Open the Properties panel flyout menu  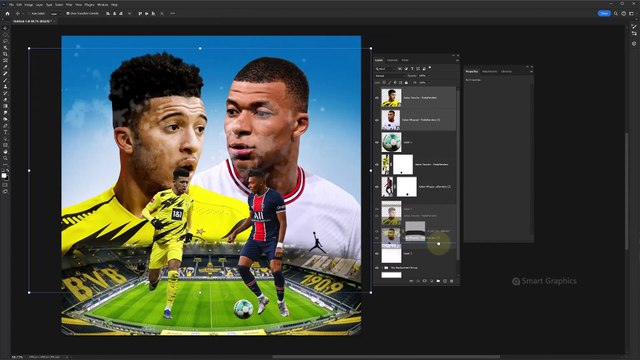531,71
